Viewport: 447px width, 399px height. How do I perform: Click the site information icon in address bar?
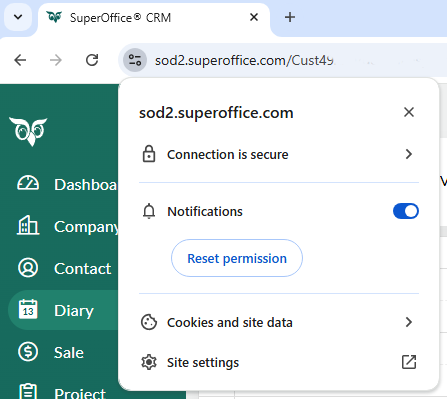pos(135,60)
